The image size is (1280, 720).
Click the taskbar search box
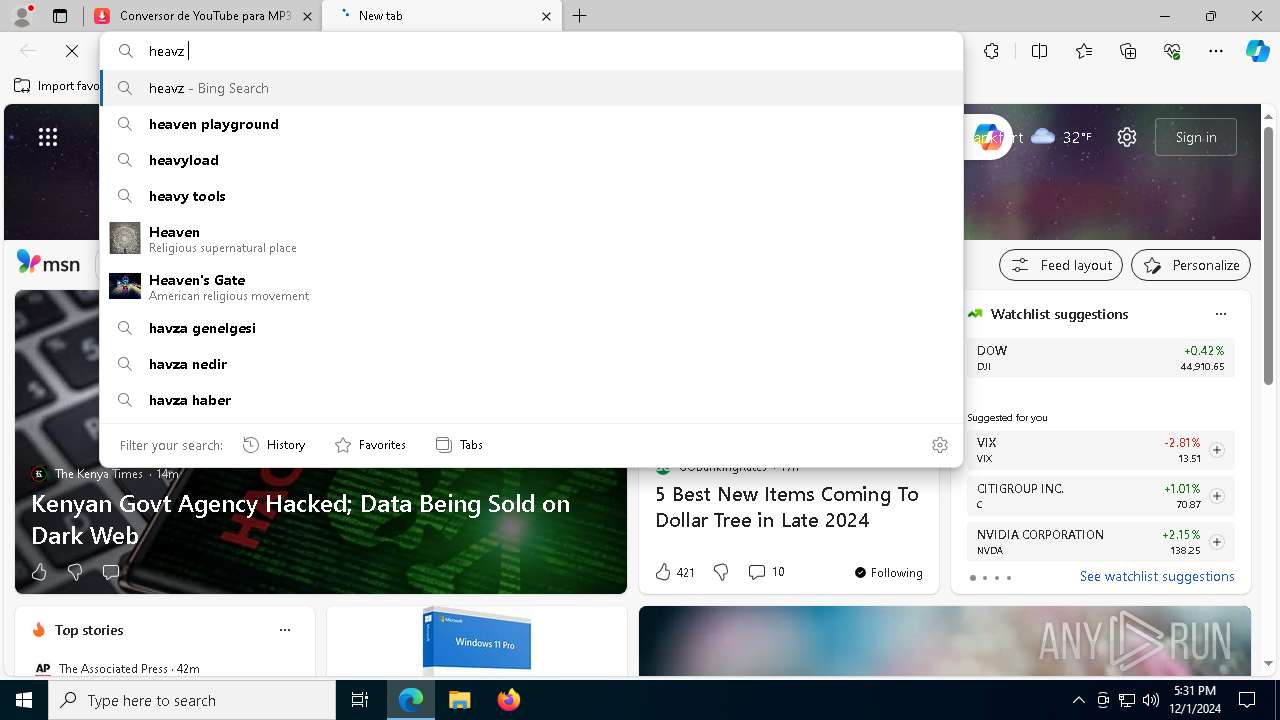192,700
